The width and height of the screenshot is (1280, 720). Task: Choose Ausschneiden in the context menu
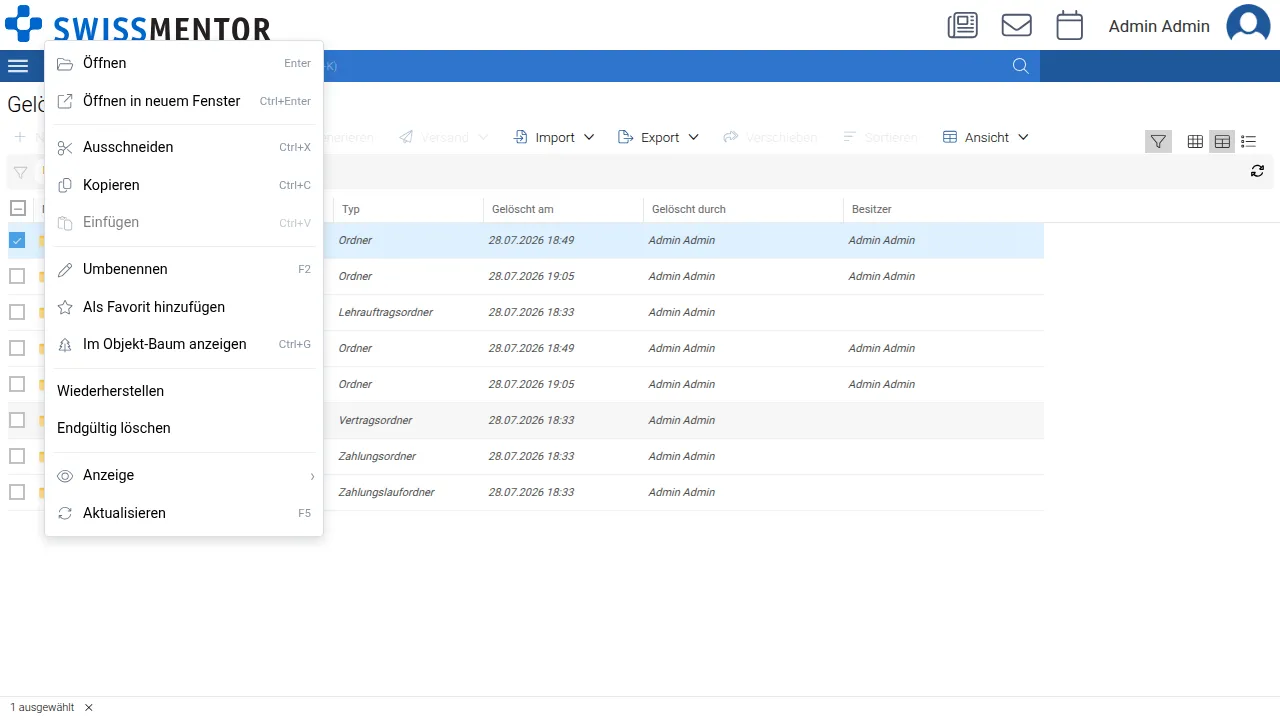pyautogui.click(x=184, y=148)
